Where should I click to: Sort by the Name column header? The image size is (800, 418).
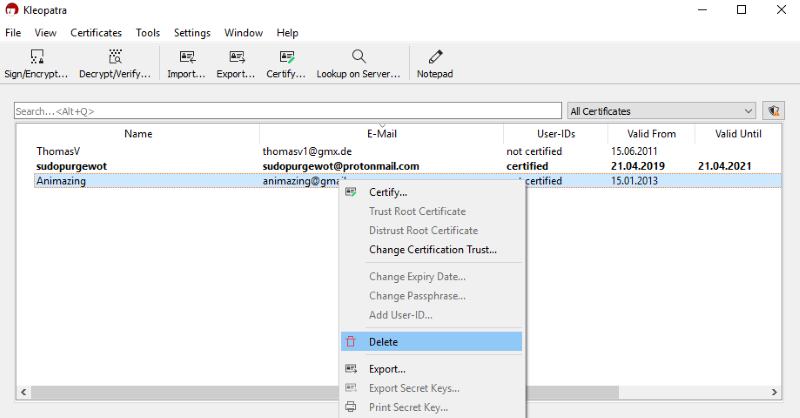point(138,134)
